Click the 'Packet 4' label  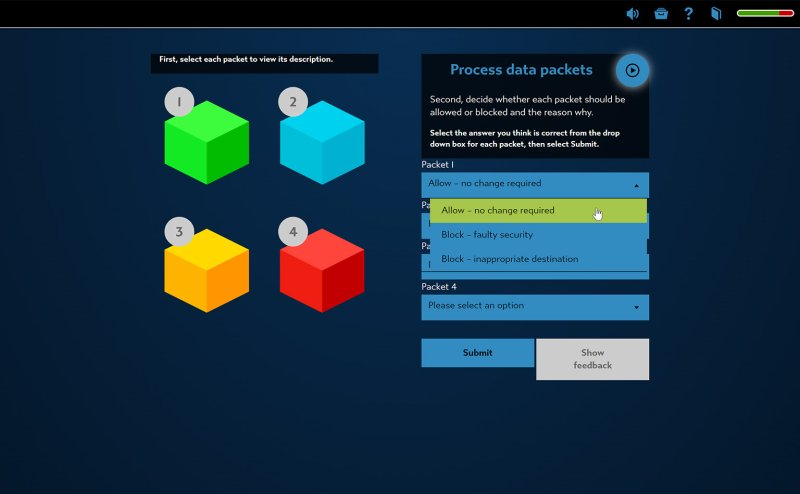(x=439, y=287)
